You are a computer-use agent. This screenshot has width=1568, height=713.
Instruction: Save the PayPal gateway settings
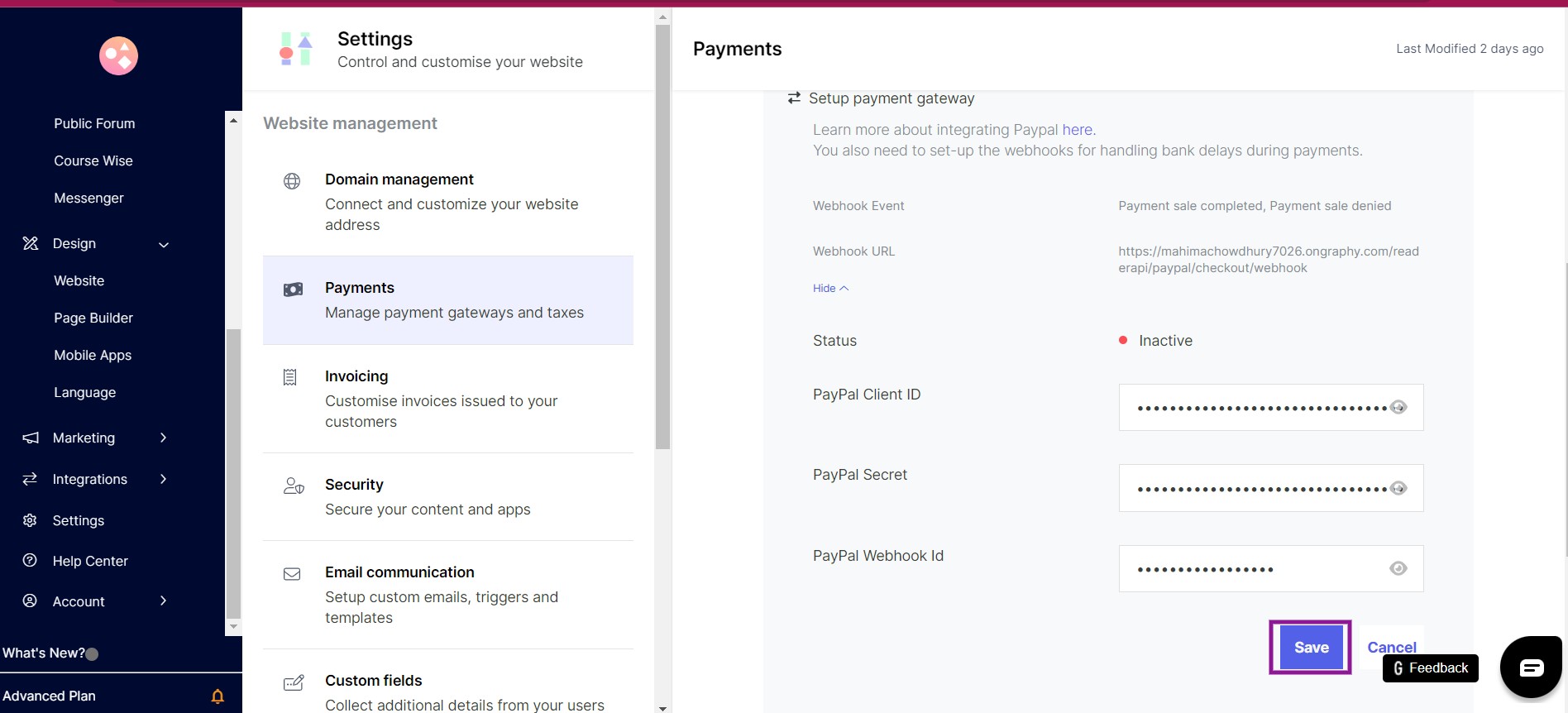[x=1311, y=648]
